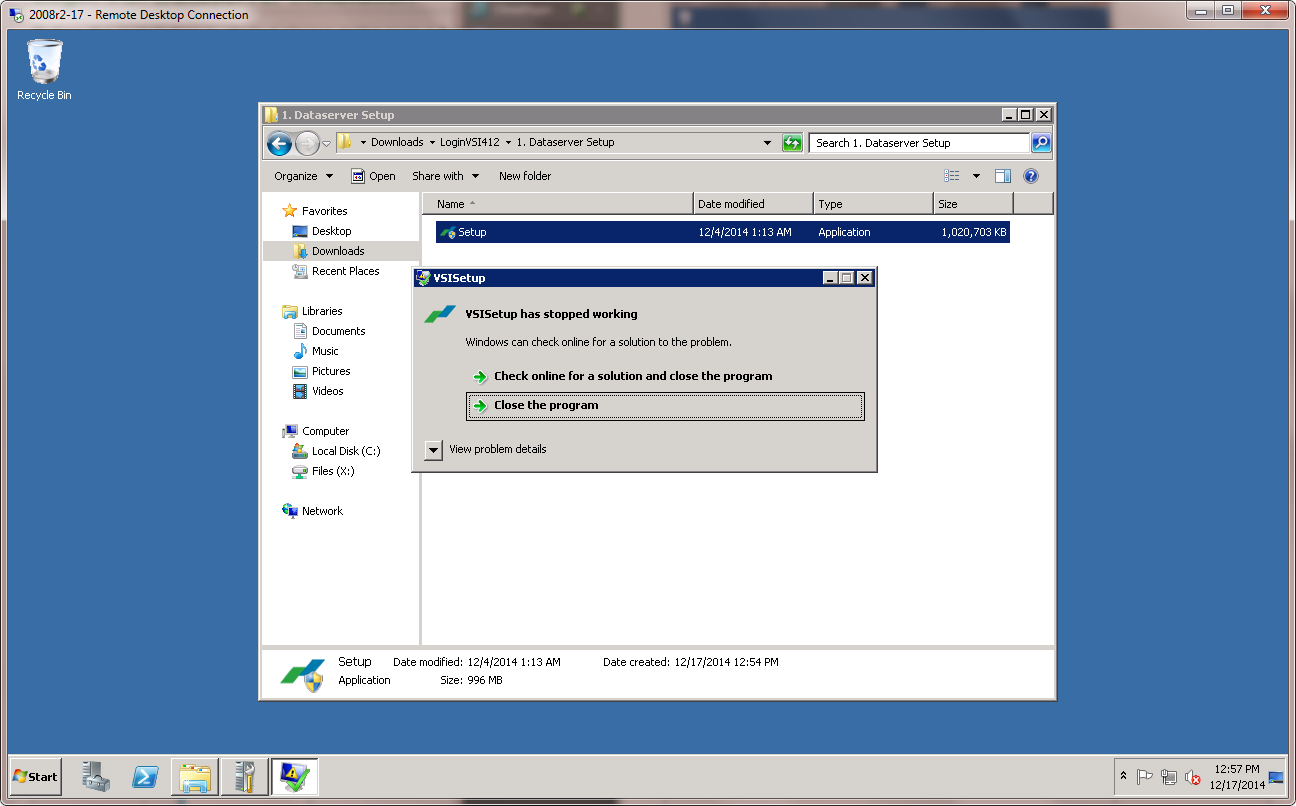Switch to VSISetup error taskbar button
The width and height of the screenshot is (1296, 806).
(x=294, y=776)
